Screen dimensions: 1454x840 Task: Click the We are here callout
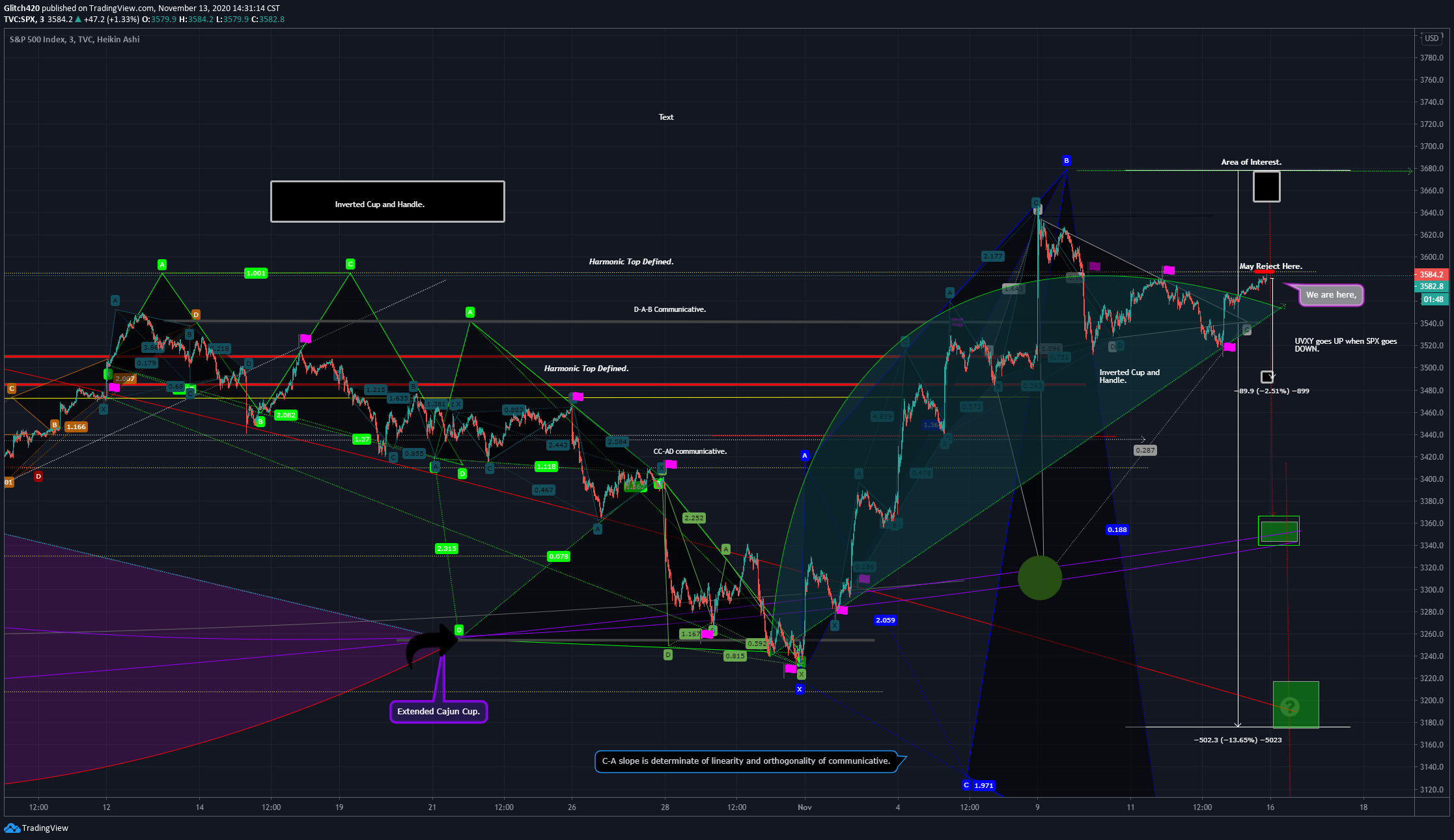click(1330, 295)
